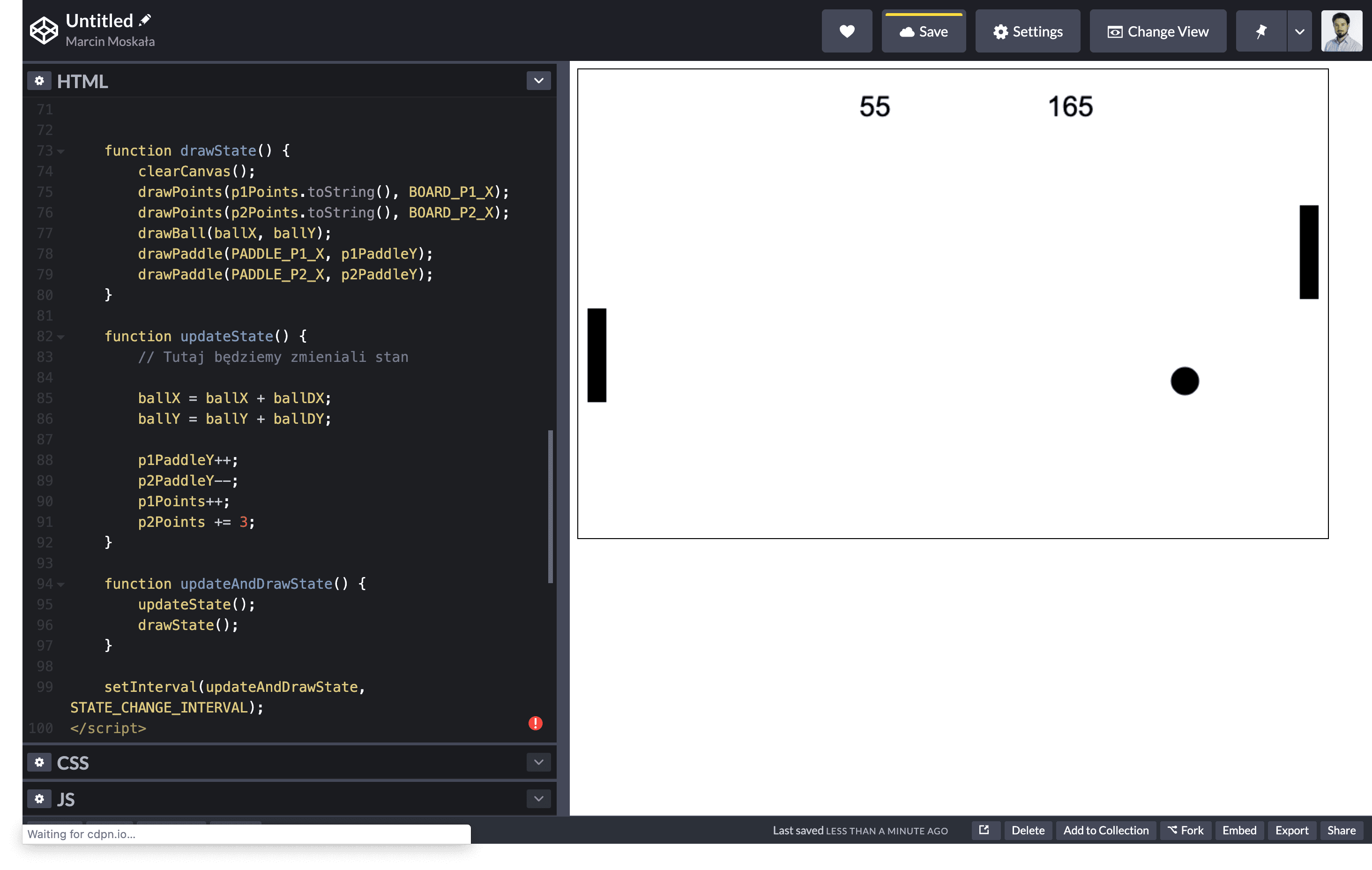Click the HTML editor vertical scrollbar
1372x870 pixels.
[550, 506]
